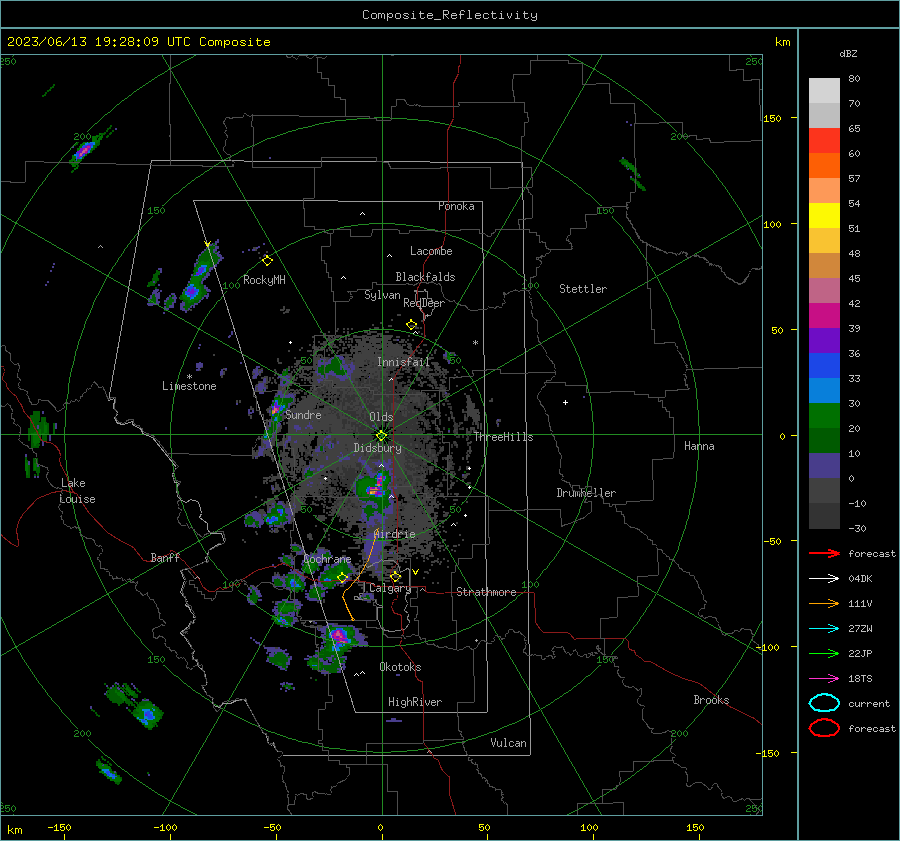Click the Airdrie label on map
This screenshot has width=900, height=841.
pyautogui.click(x=394, y=534)
